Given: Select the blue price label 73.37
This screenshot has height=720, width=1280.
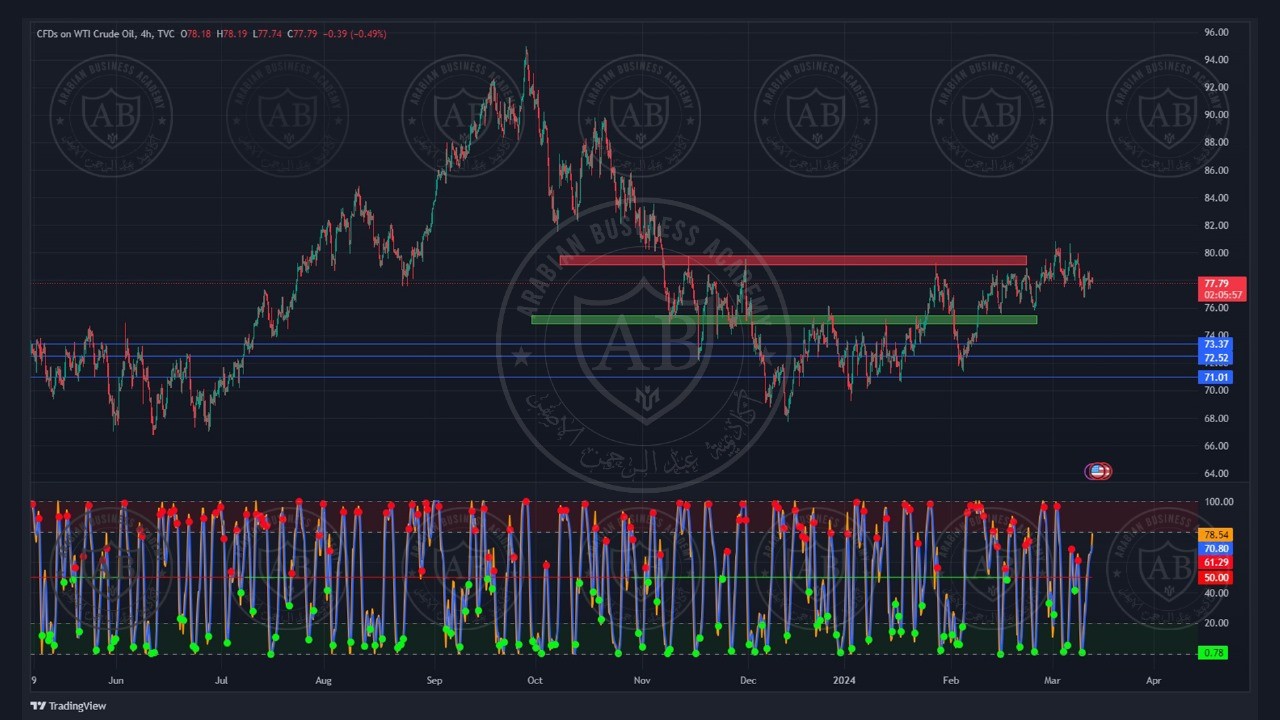Looking at the screenshot, I should (1216, 344).
